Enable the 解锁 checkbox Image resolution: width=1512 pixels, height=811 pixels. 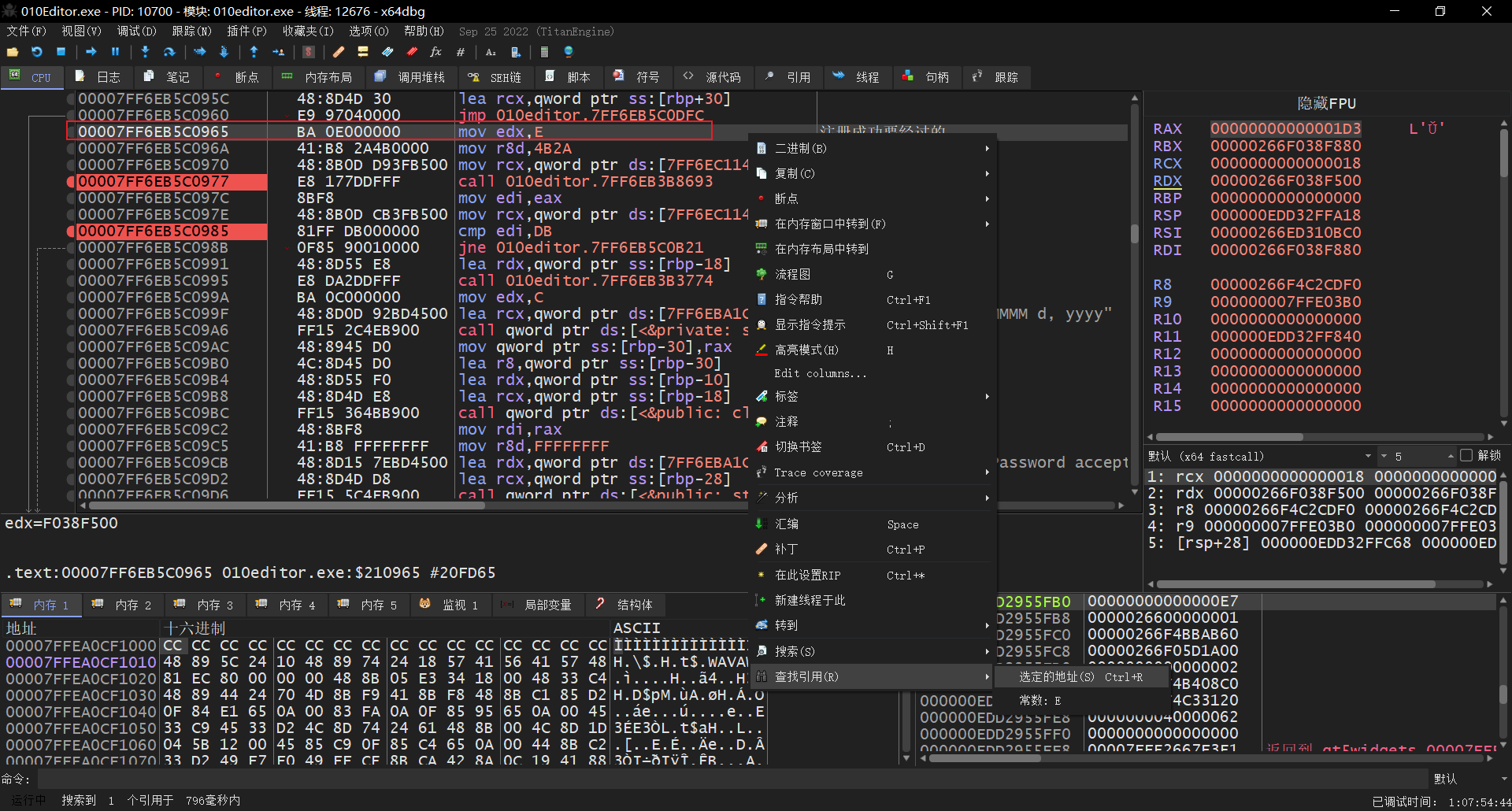(x=1466, y=456)
